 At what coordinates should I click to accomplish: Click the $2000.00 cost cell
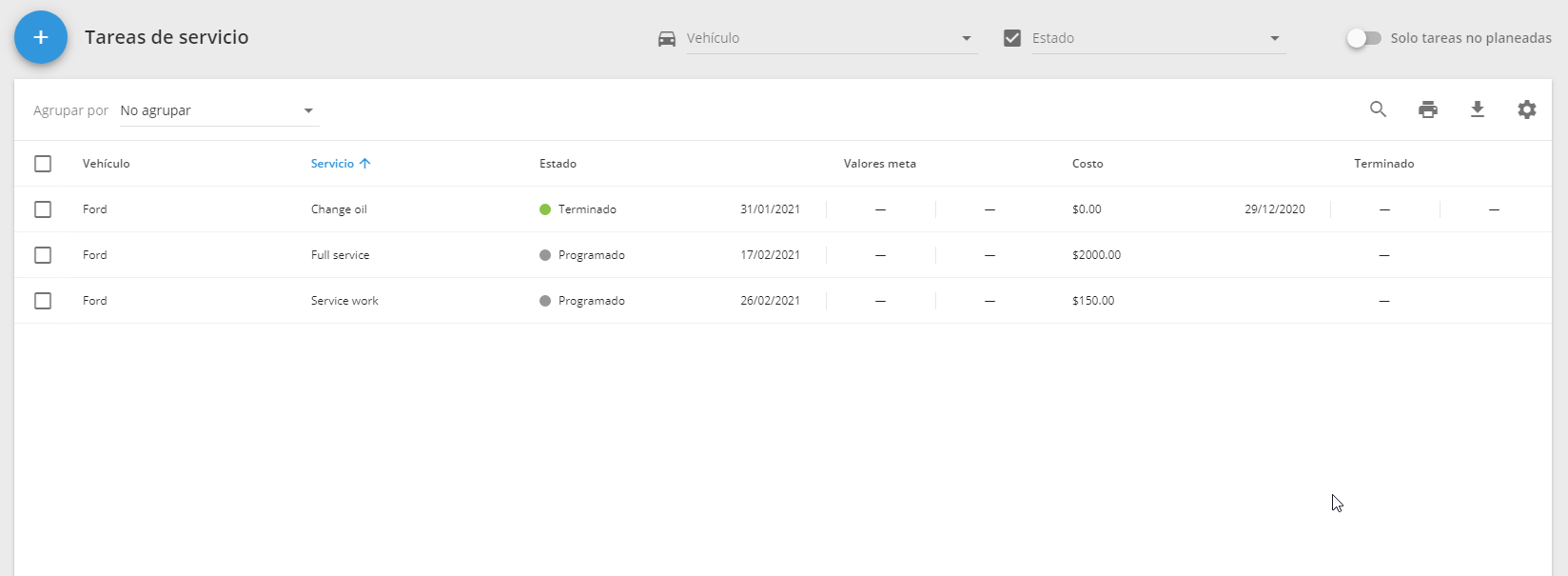1097,255
